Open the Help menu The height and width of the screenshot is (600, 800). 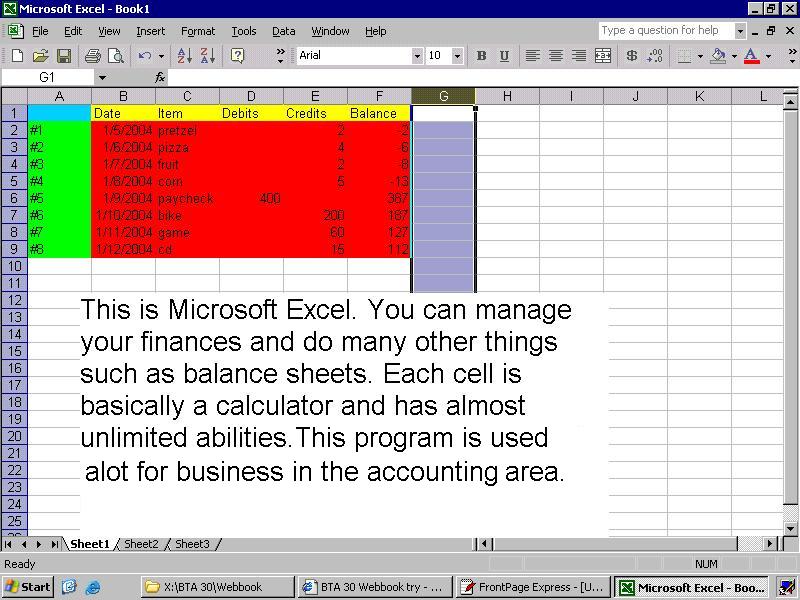click(376, 31)
